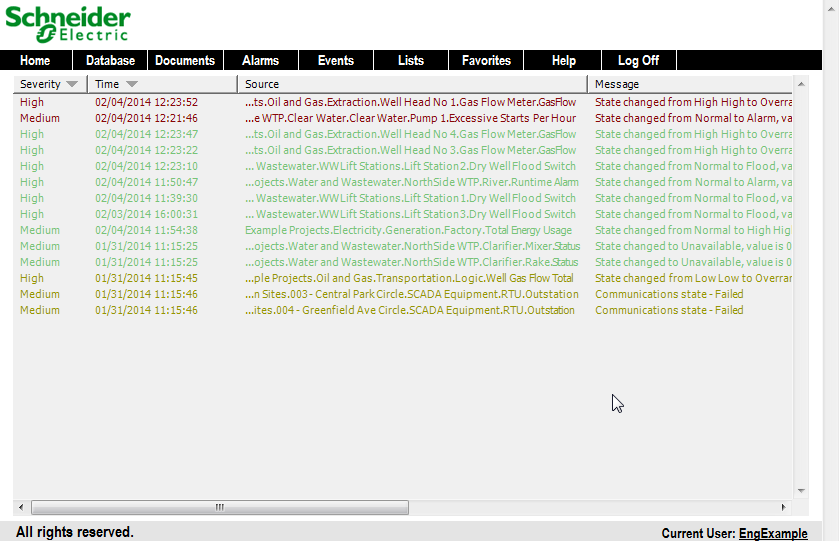The height and width of the screenshot is (541, 839).
Task: Click the Schneider Electric logo
Action: [68, 25]
